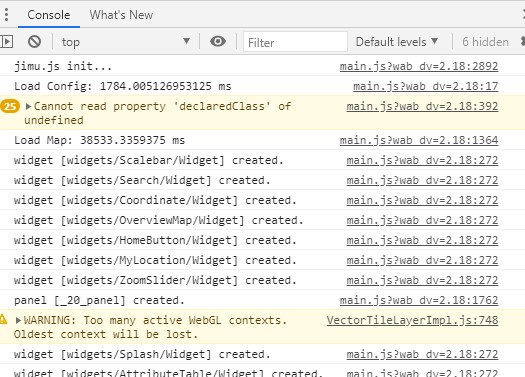Open source link beside Coordinate widget message
Viewport: 525px width, 377px height.
pyautogui.click(x=422, y=200)
